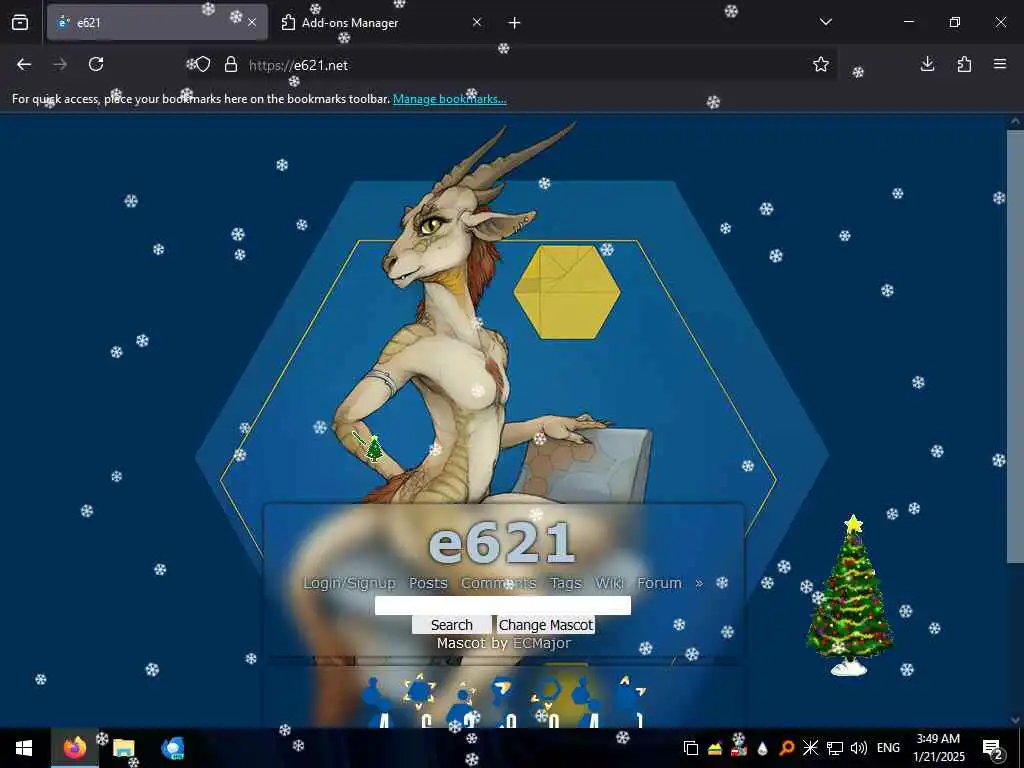Close the Add-ons Manager tab
1024x768 pixels.
point(477,23)
